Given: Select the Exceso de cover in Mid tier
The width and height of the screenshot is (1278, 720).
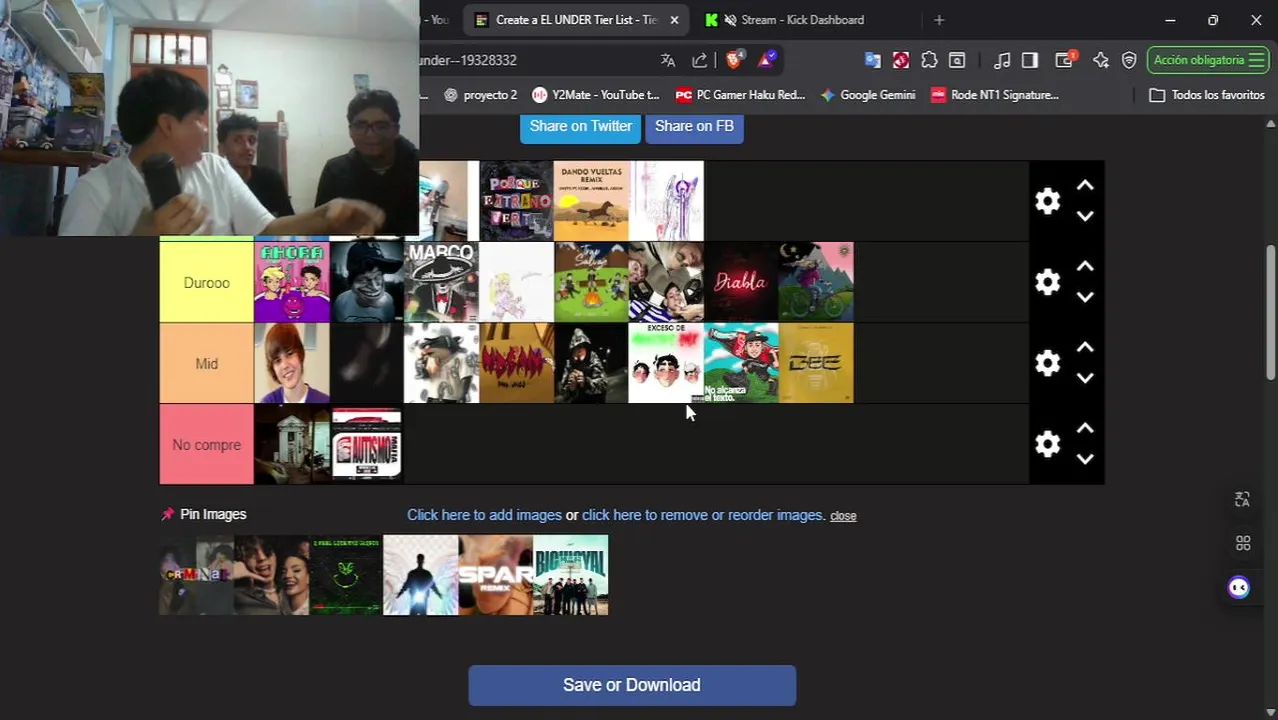Looking at the screenshot, I should pyautogui.click(x=666, y=363).
